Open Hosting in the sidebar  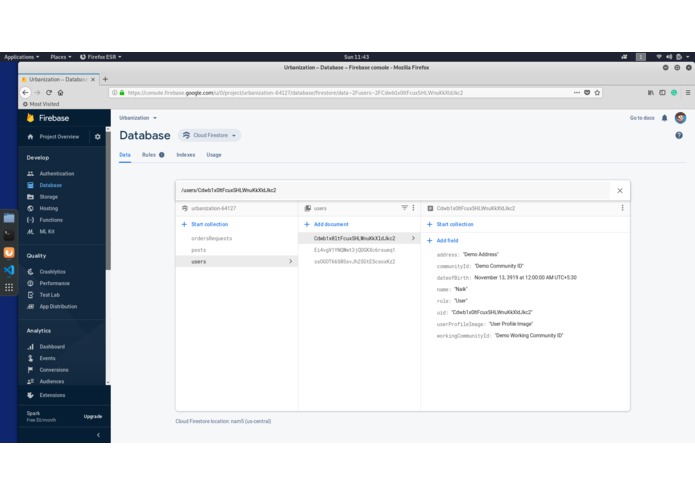[x=48, y=208]
